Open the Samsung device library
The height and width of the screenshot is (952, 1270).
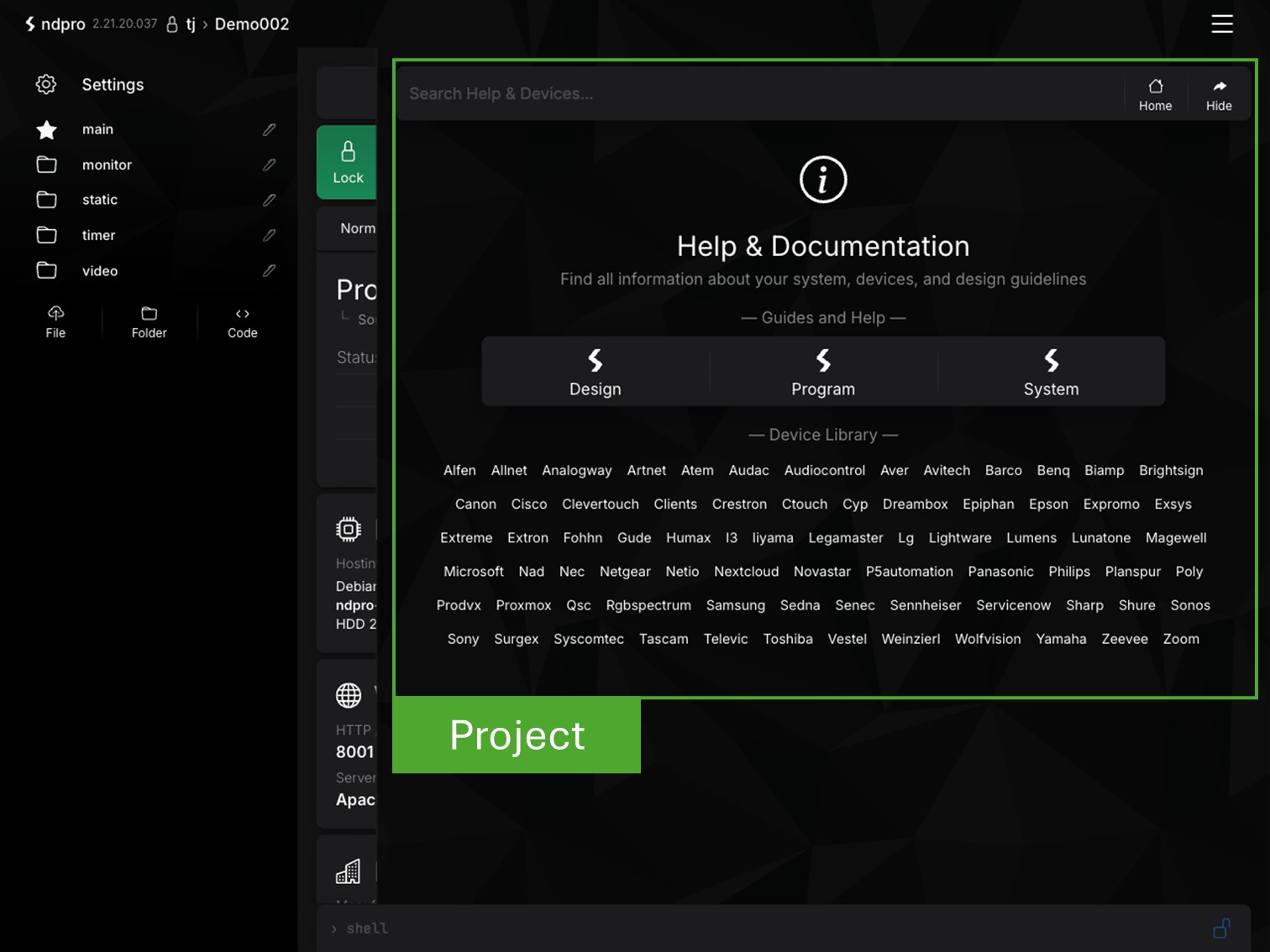(736, 604)
